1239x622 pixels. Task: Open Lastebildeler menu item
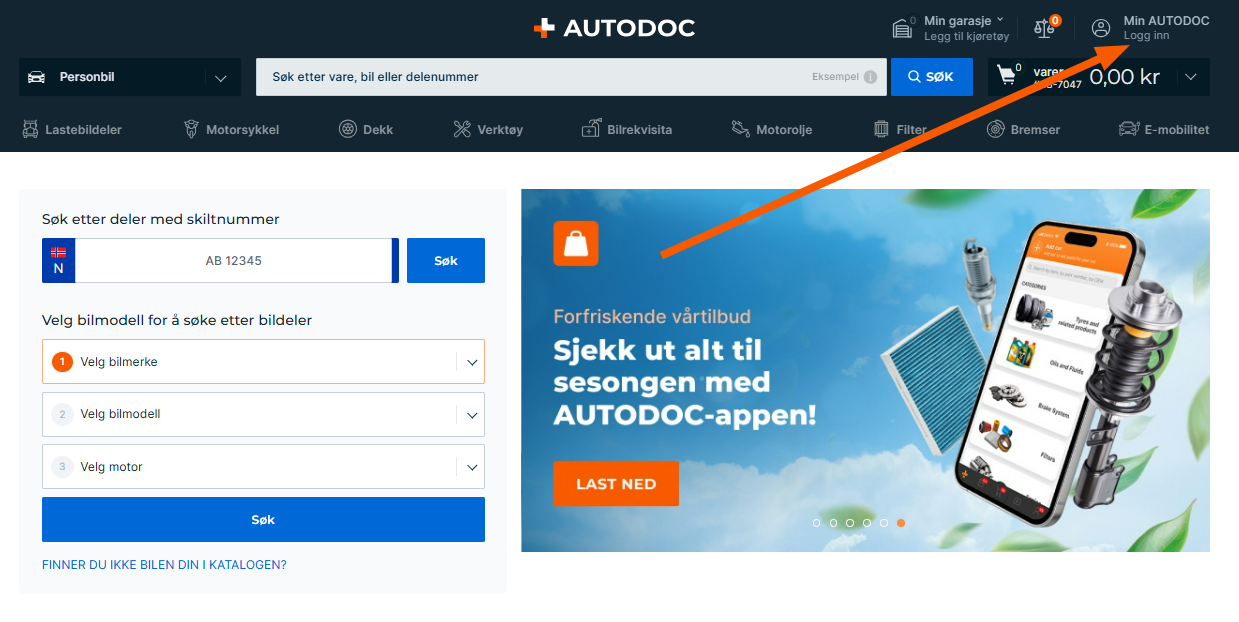(71, 129)
